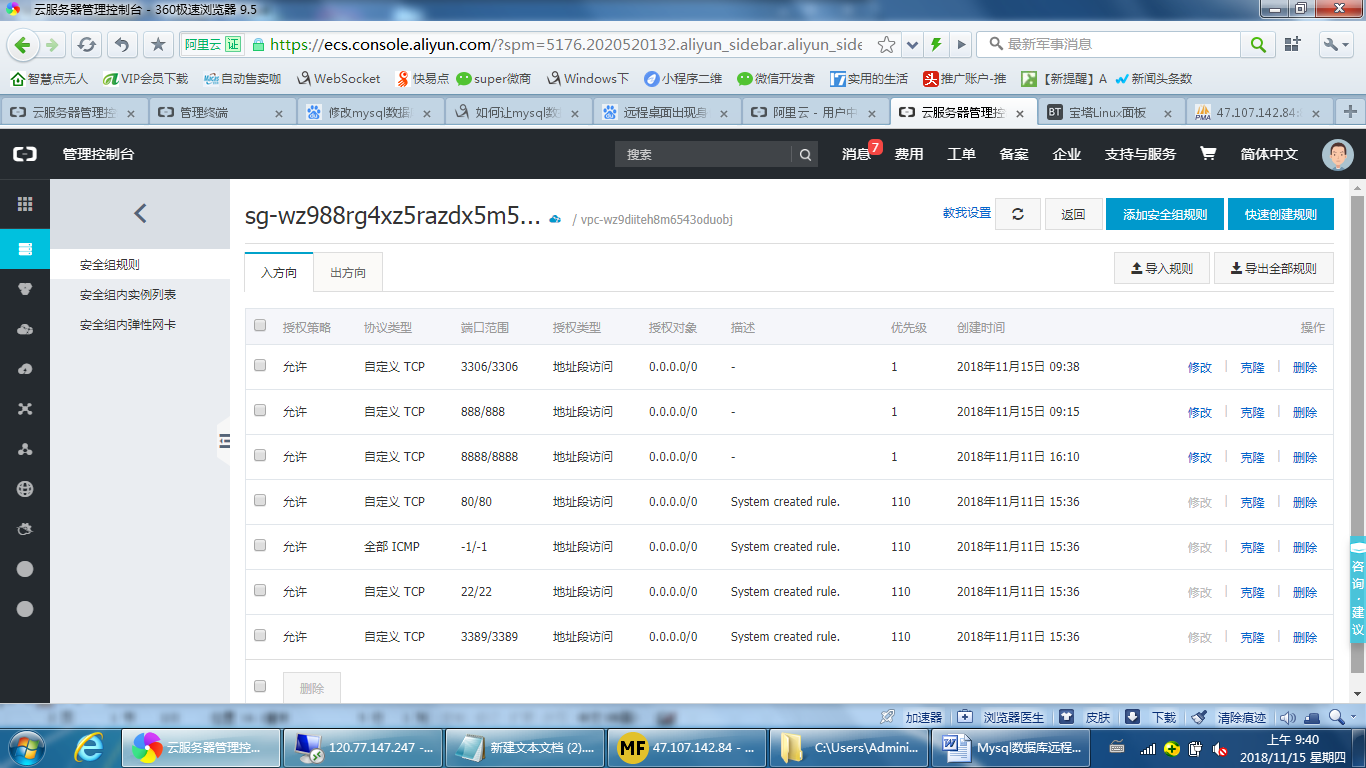Click the cloud icon next to the security group name

pyautogui.click(x=555, y=219)
